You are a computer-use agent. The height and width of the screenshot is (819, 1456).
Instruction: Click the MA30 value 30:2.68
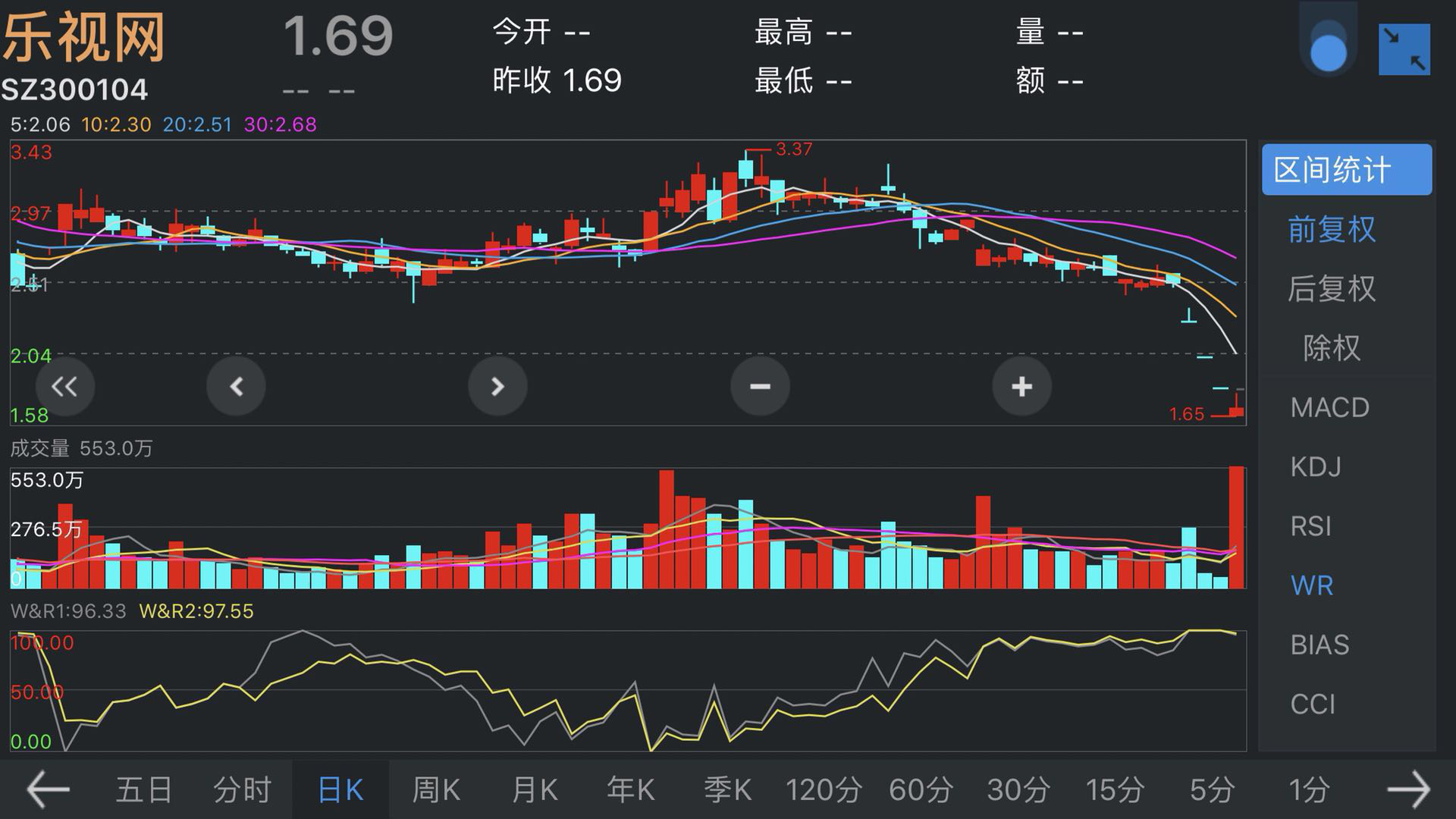coord(280,124)
